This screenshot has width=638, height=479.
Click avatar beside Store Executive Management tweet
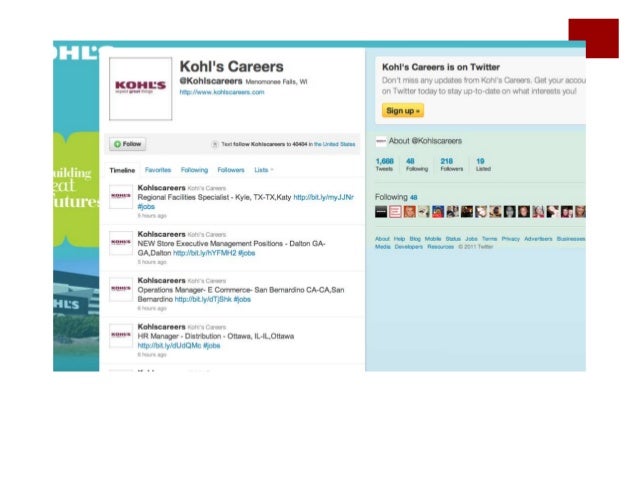tap(121, 243)
